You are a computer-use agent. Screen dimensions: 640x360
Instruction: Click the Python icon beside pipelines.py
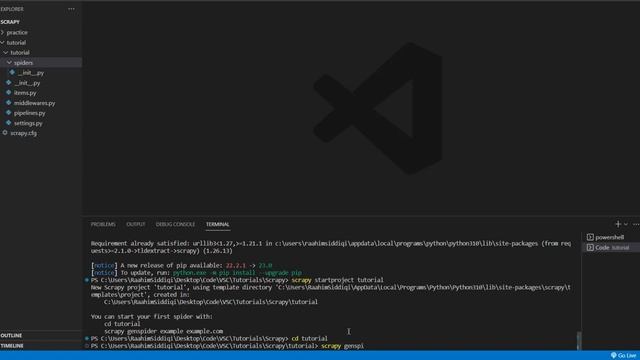pyautogui.click(x=9, y=113)
